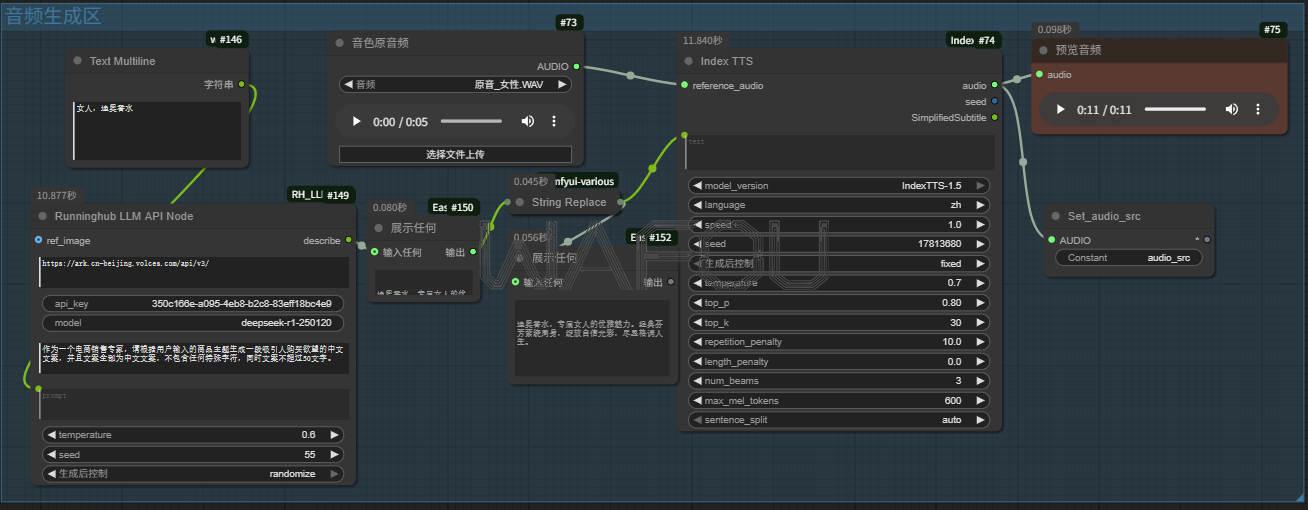Collapse Runninghub LLM API Node via title dot

[x=43, y=216]
